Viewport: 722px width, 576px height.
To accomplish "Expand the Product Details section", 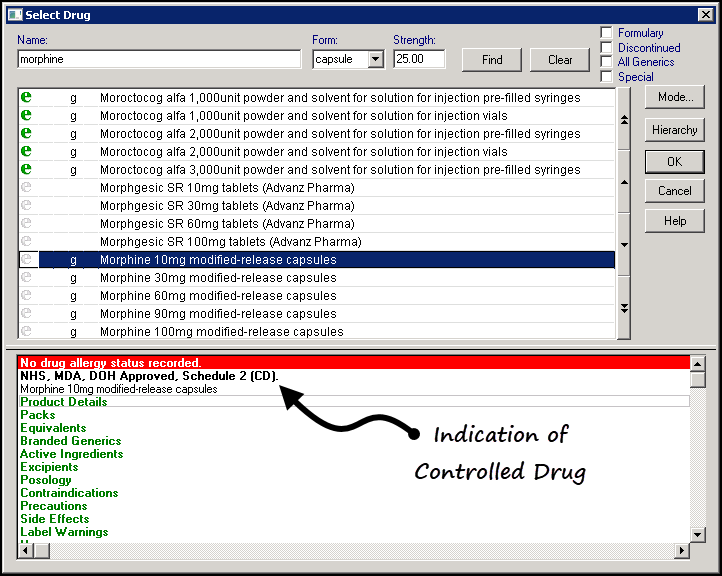I will pos(64,402).
